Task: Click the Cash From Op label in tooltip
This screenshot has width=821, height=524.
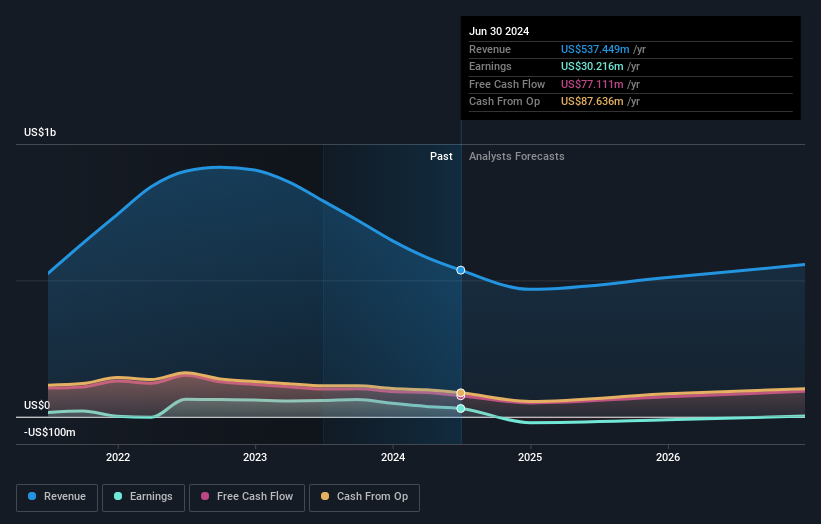Action: pos(504,102)
